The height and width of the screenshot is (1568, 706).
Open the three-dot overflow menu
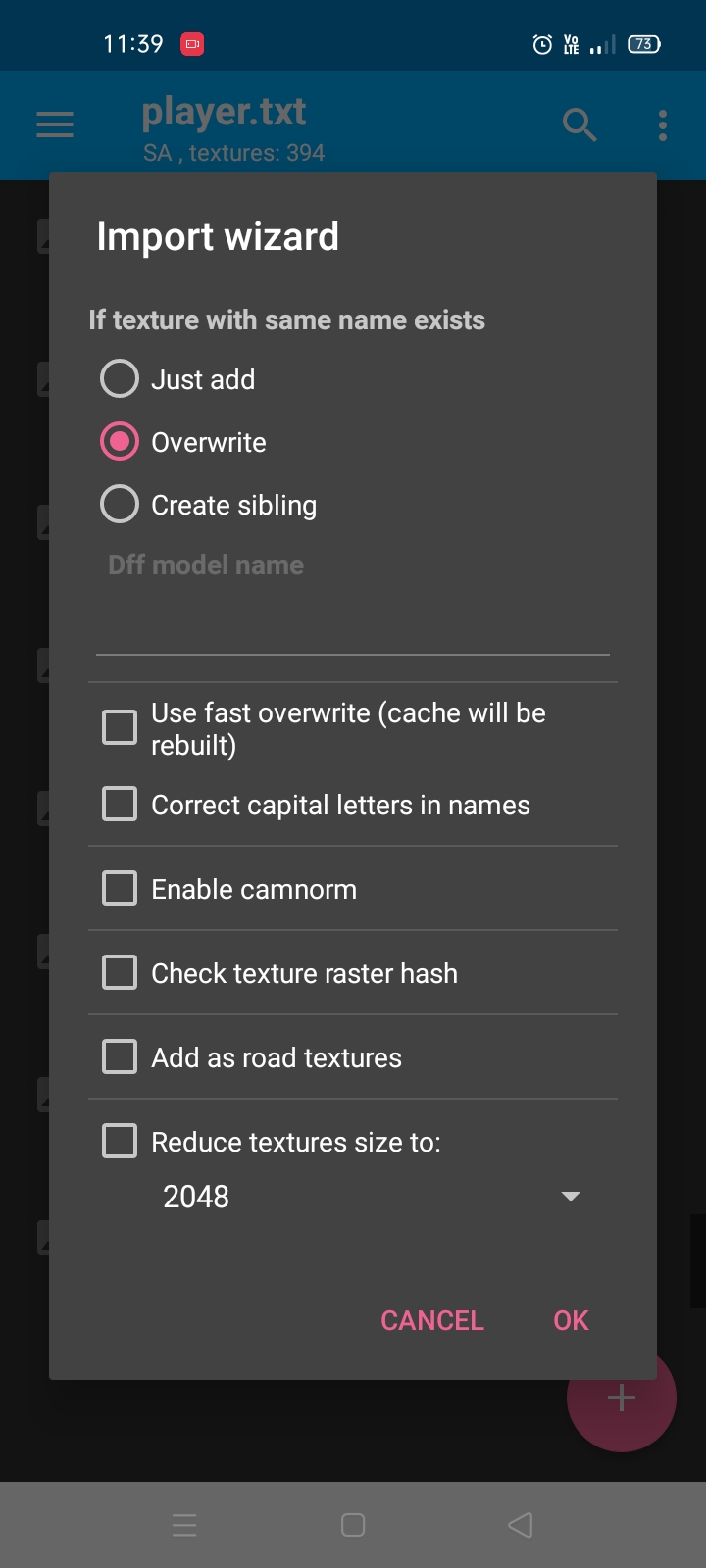point(663,124)
